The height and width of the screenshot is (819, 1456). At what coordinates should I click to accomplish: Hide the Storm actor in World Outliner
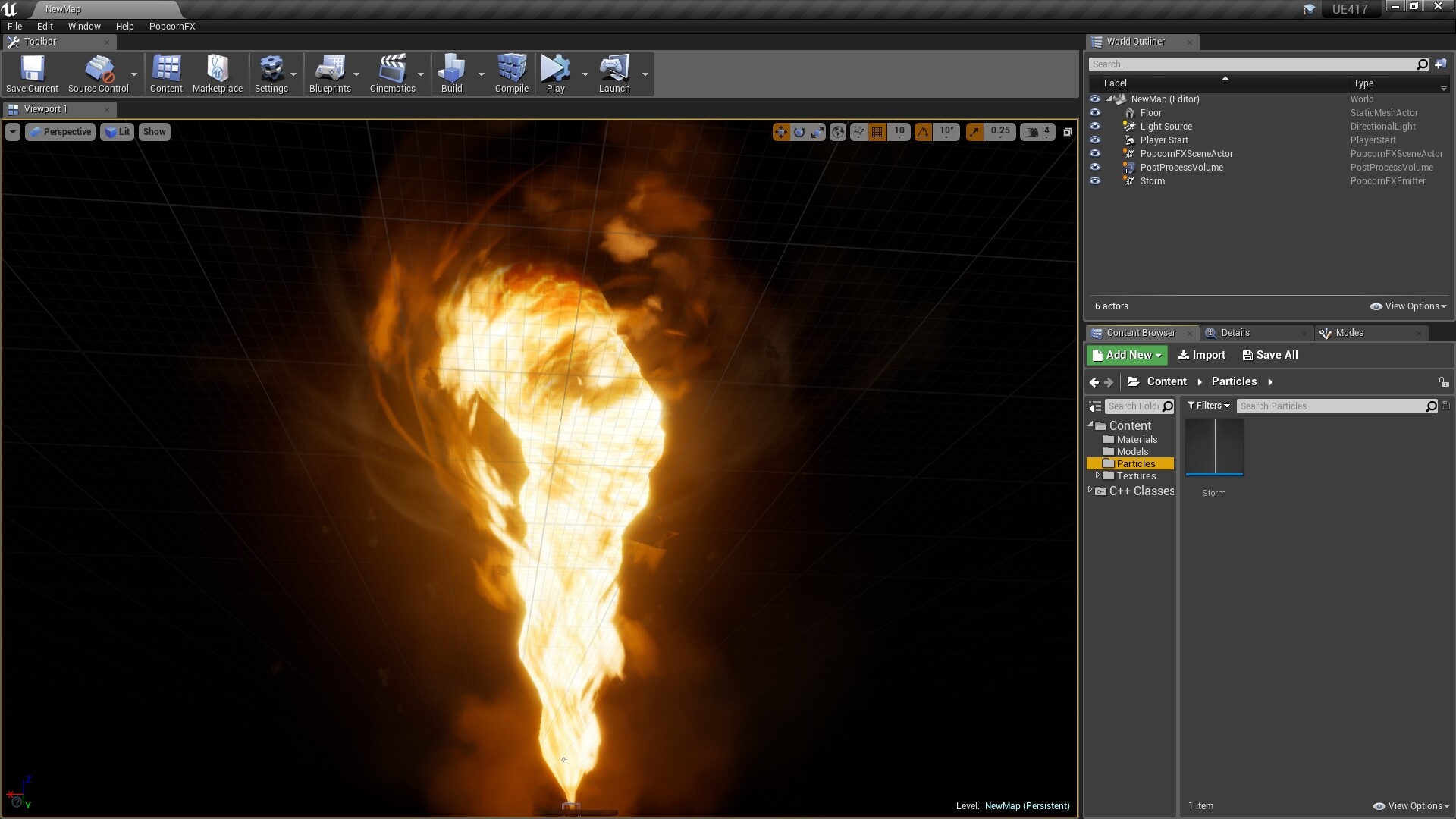(1095, 180)
